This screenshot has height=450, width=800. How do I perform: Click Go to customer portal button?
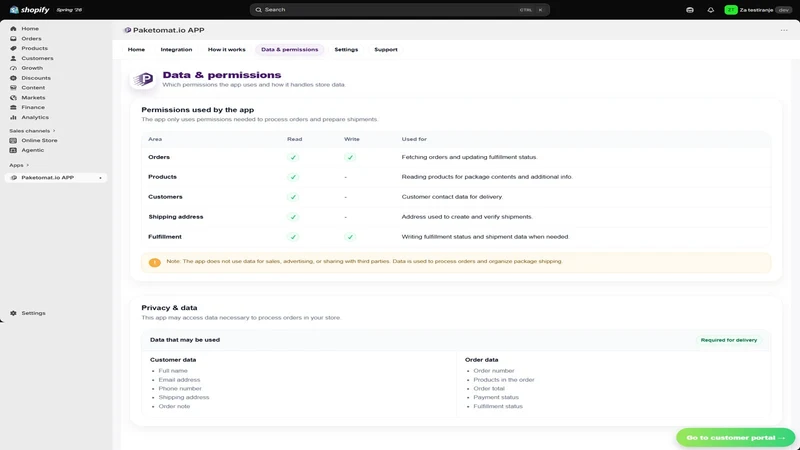tap(736, 438)
